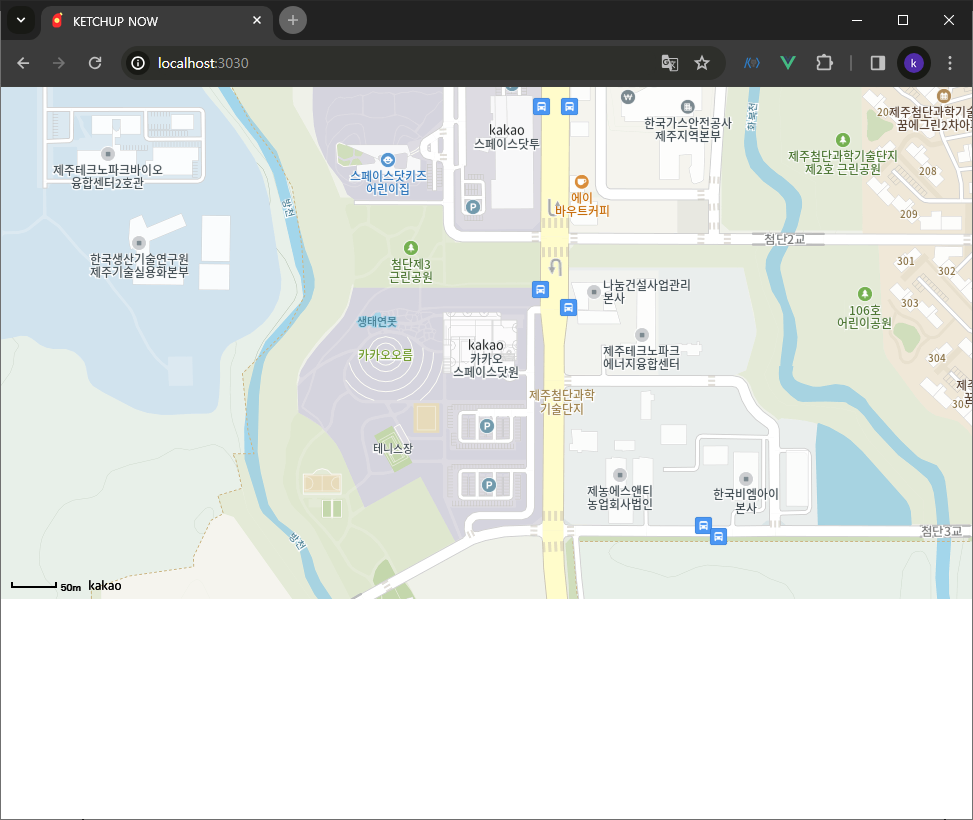Open the blue signal extension icon

pos(751,63)
